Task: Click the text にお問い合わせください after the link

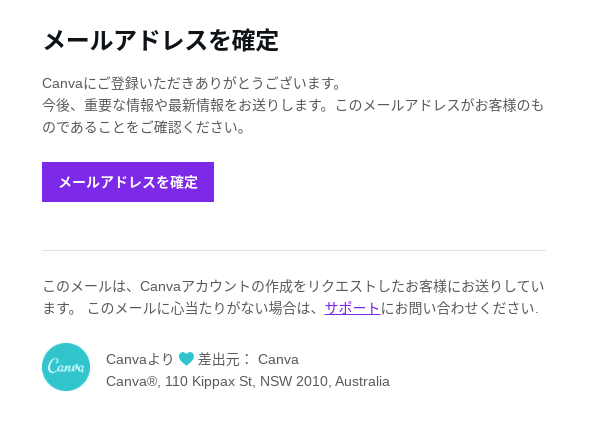Action: (459, 308)
